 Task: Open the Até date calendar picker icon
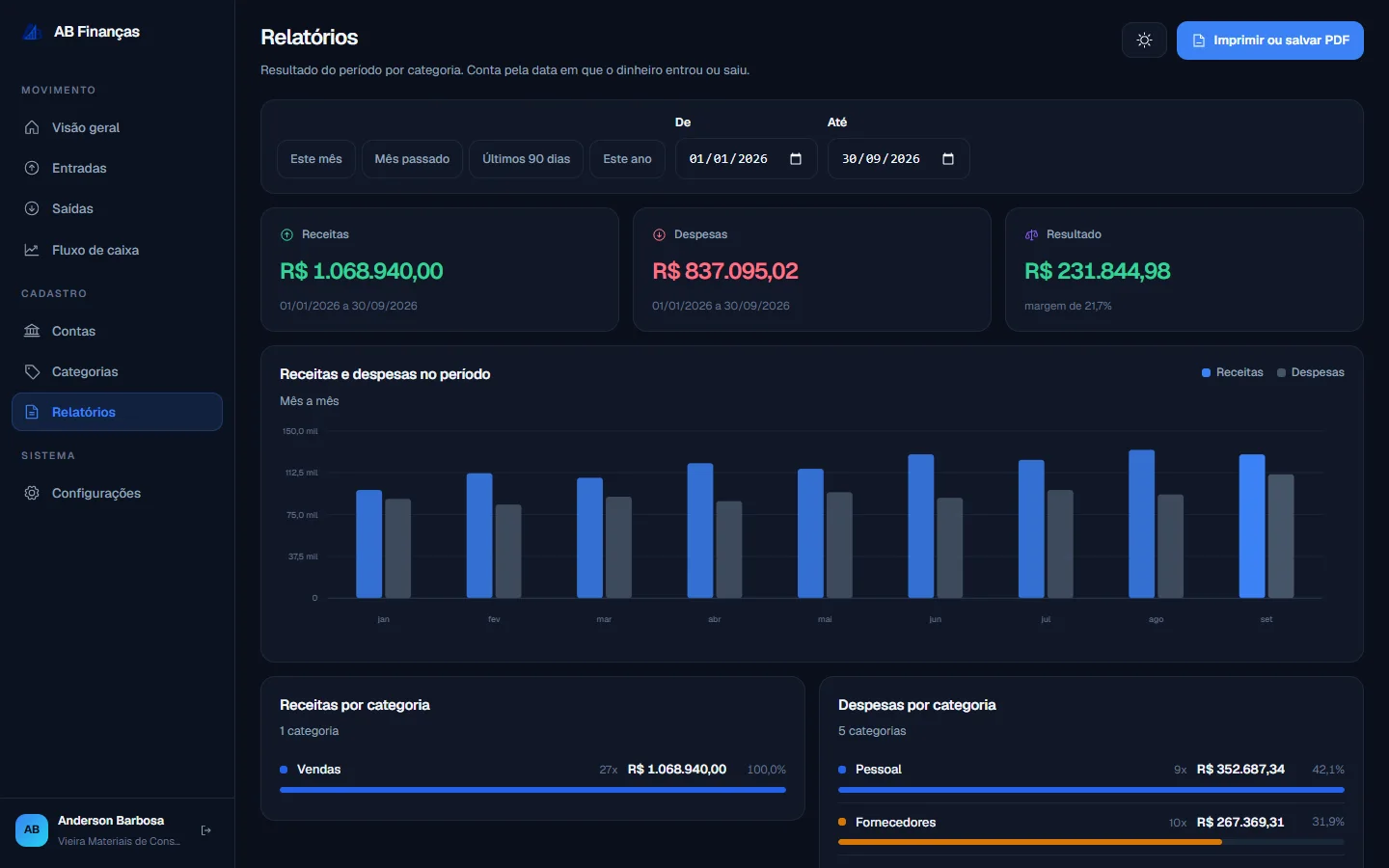click(948, 159)
